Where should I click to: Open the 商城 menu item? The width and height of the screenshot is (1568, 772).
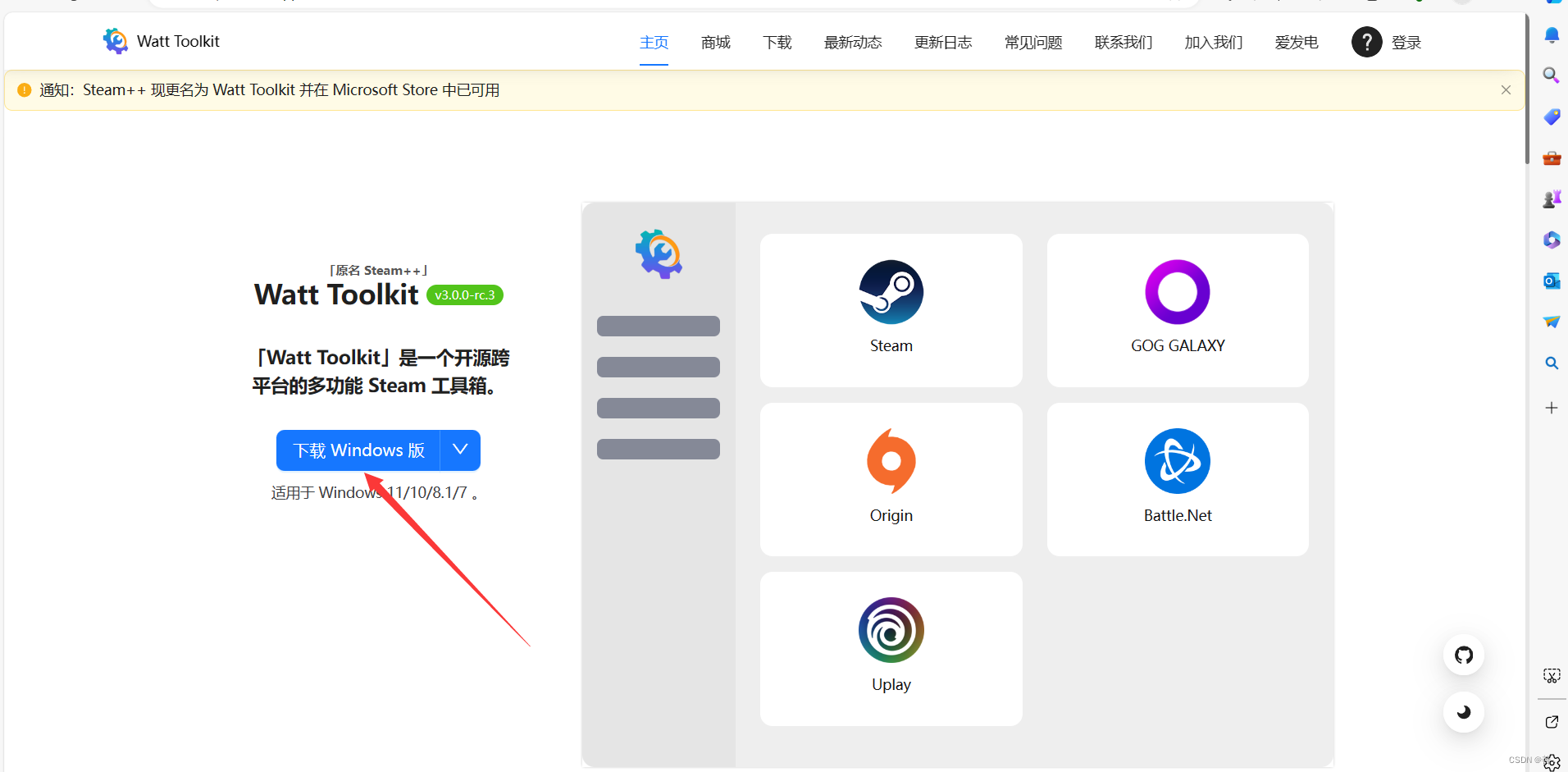(715, 42)
